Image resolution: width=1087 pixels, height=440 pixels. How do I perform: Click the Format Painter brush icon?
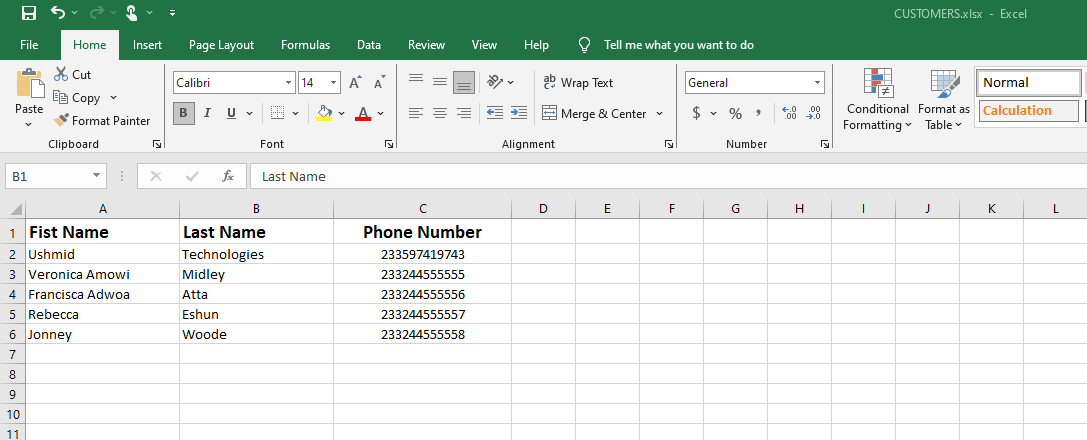(62, 121)
